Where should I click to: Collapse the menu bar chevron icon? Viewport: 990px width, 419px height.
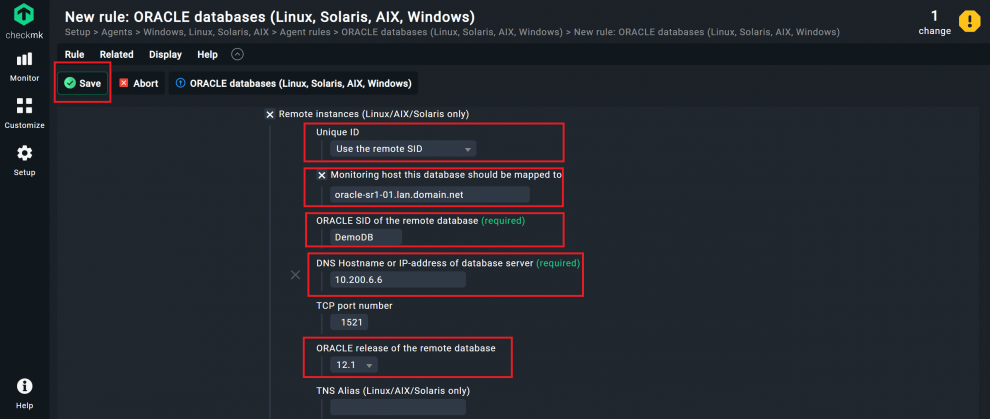237,55
